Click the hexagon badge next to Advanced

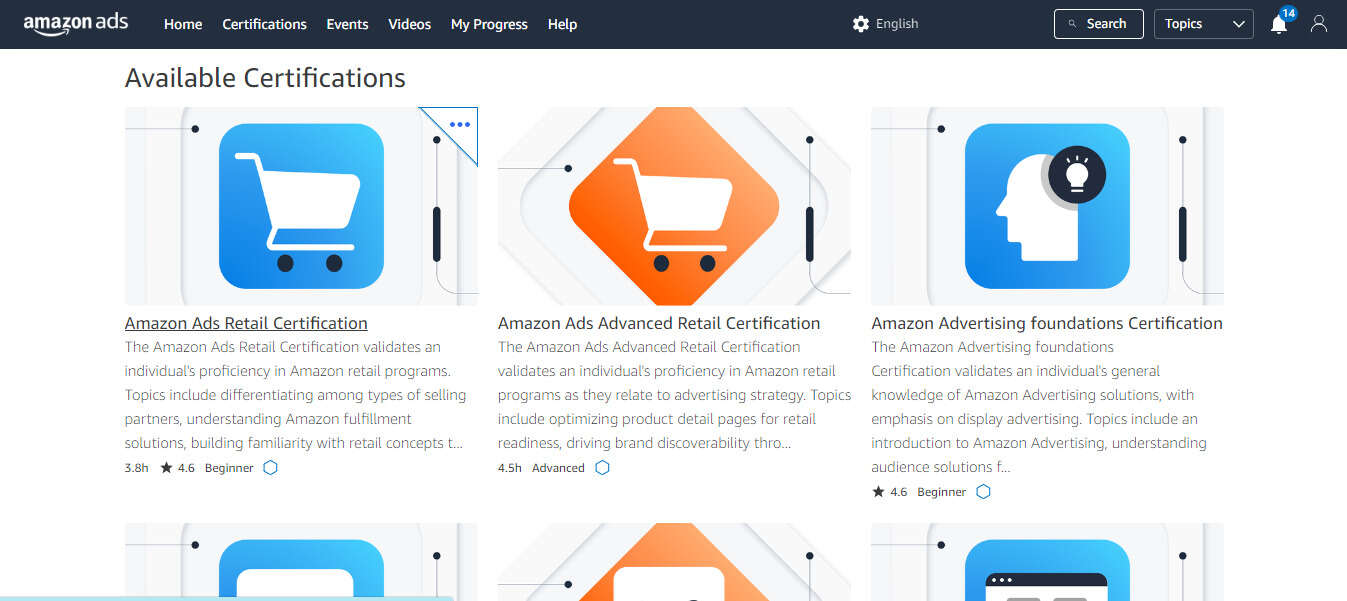[x=602, y=468]
